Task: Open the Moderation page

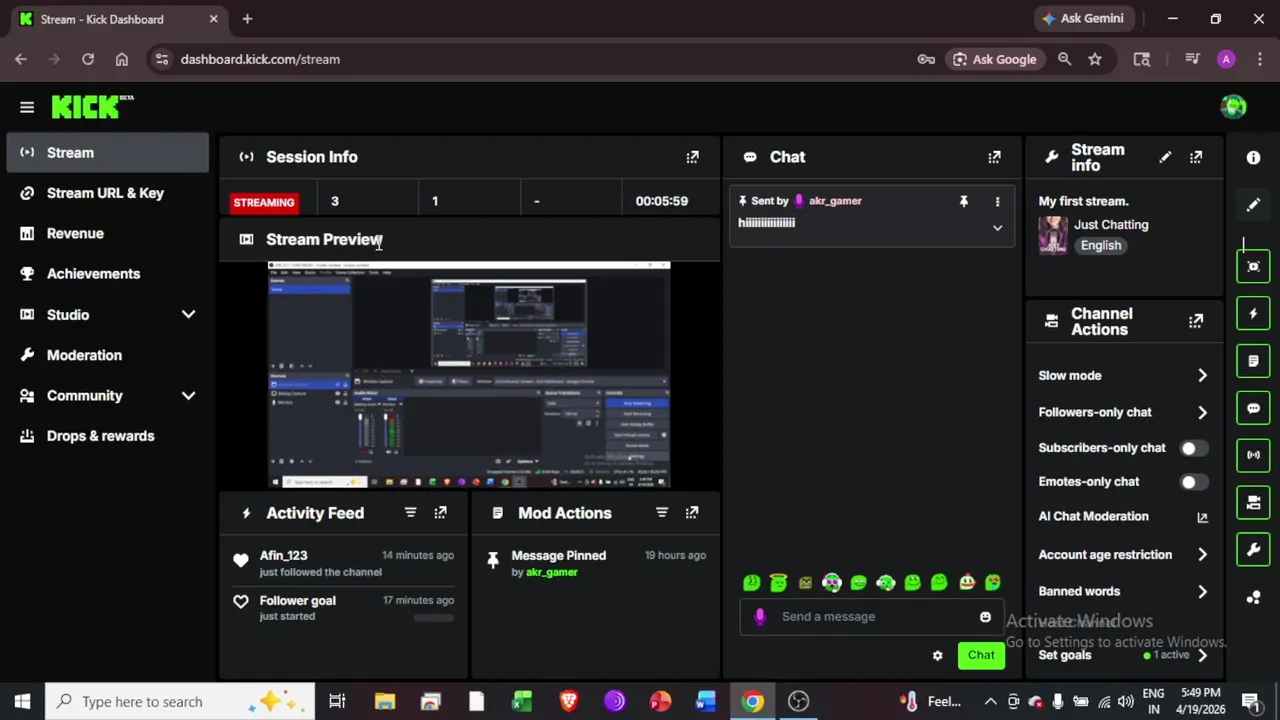Action: pyautogui.click(x=108, y=355)
